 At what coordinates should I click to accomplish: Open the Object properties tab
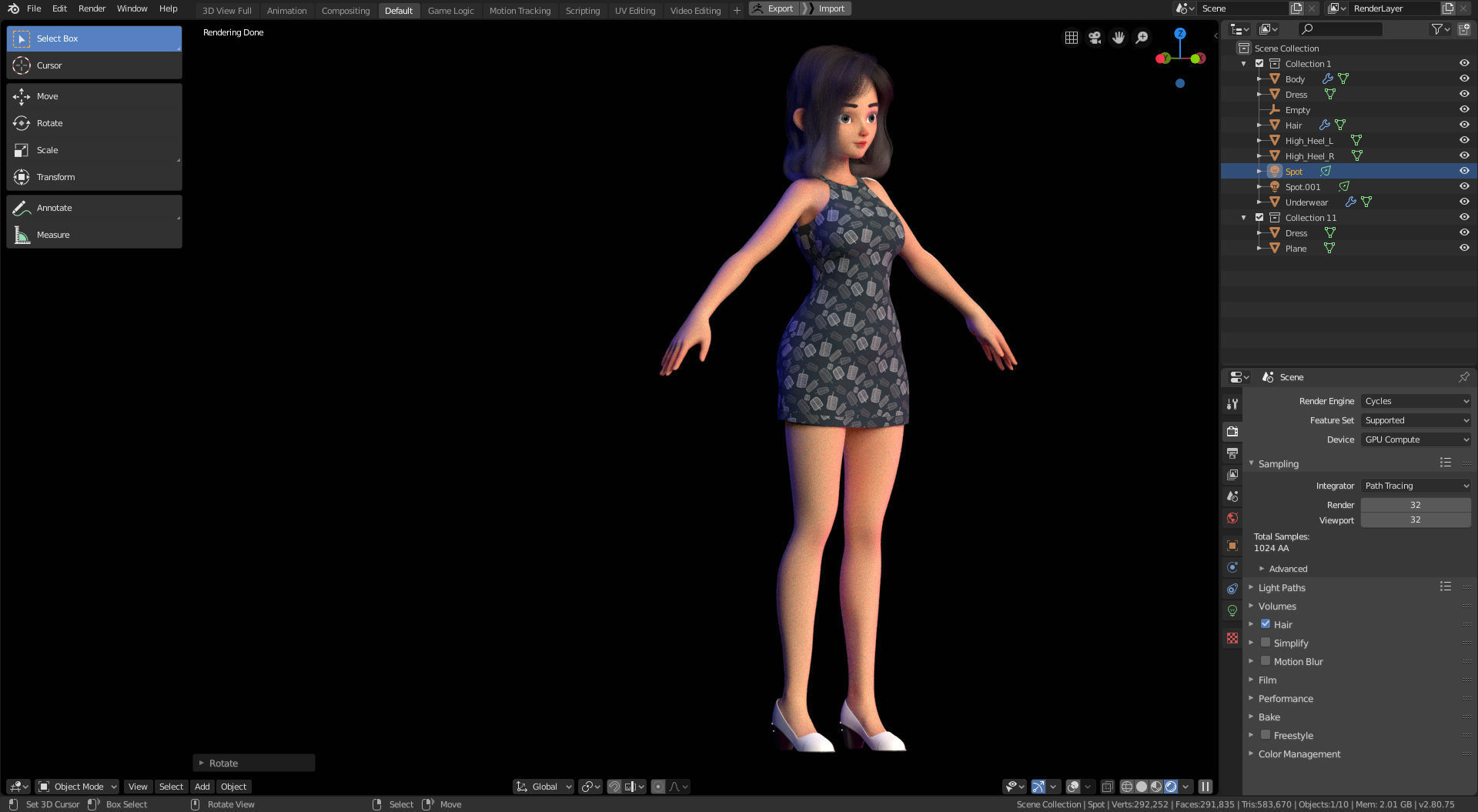1232,546
